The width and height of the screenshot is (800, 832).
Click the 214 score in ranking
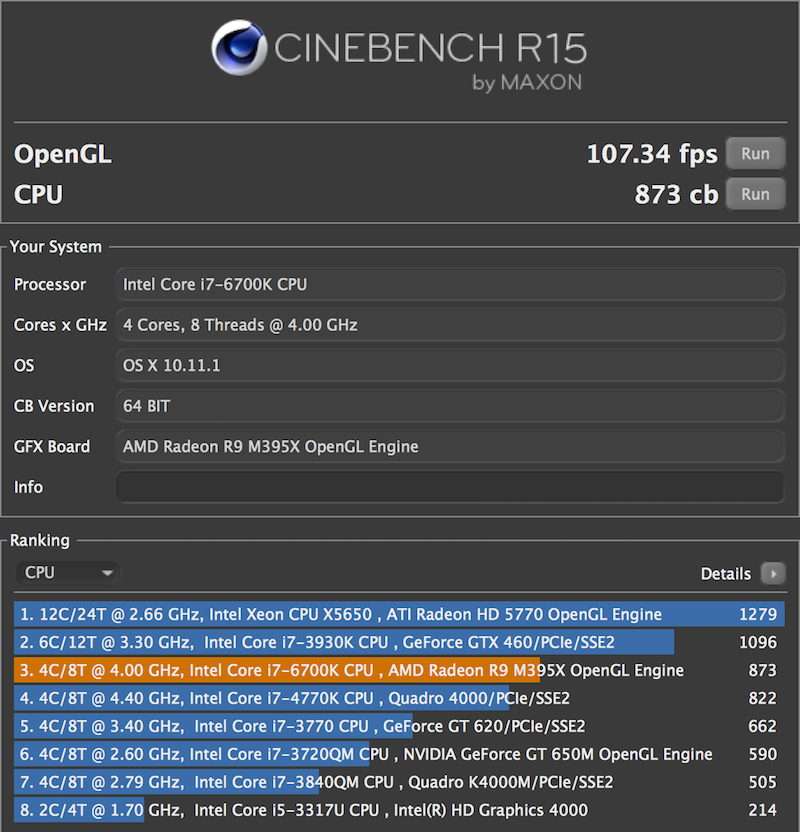coord(762,810)
